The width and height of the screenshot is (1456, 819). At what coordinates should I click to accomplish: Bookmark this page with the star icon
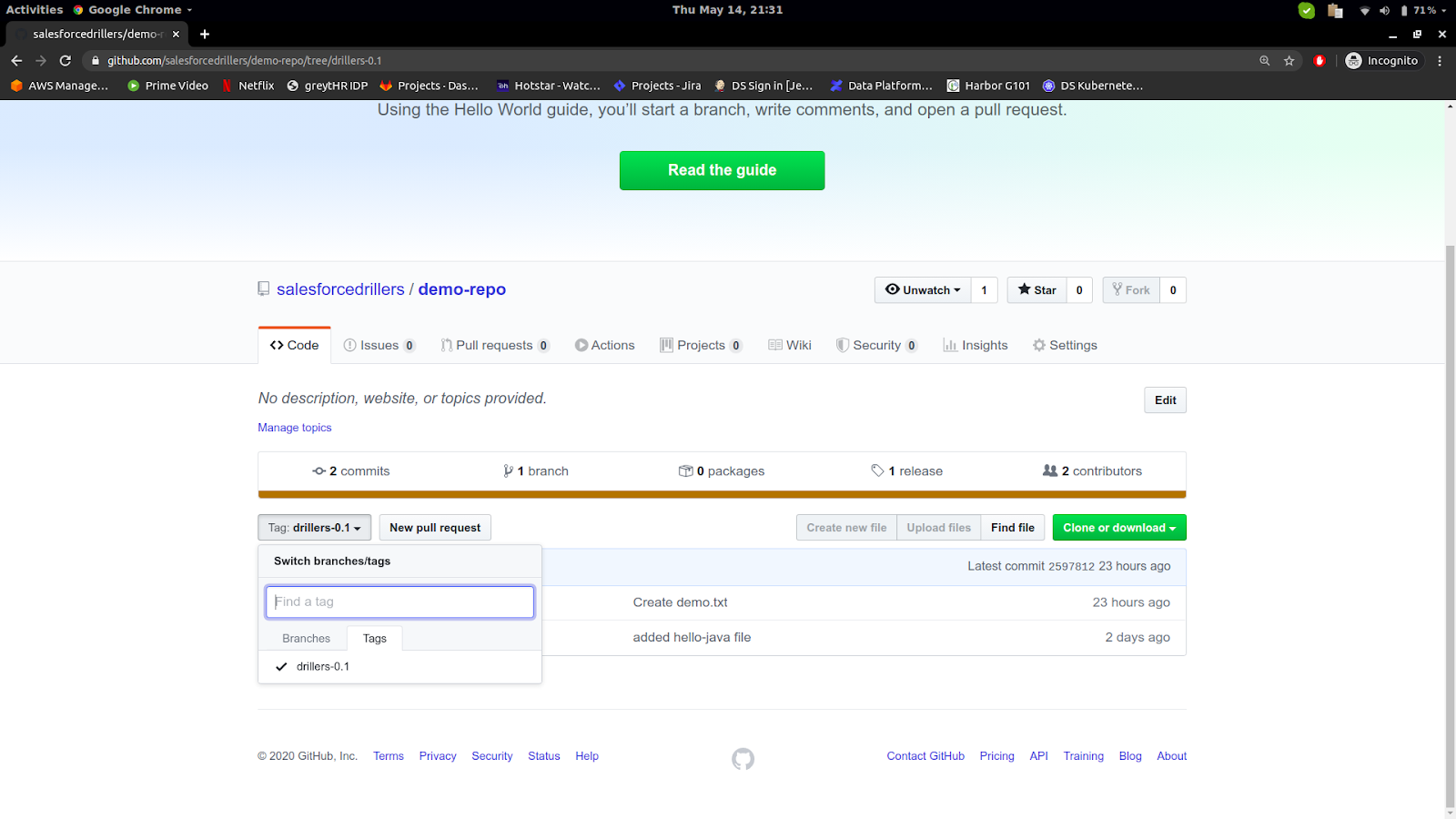click(1289, 60)
